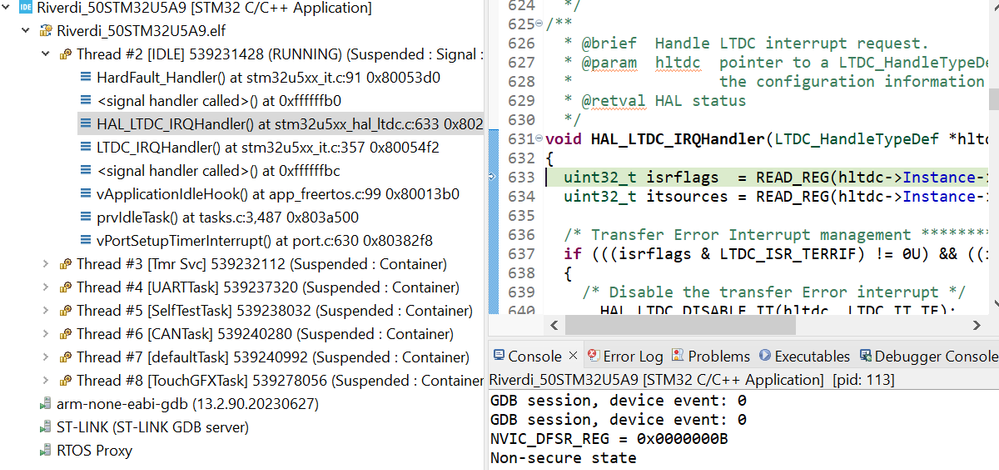Click the Riverdi_50STM32U5A9.elf process icon
Image resolution: width=999 pixels, height=470 pixels.
pos(45,31)
